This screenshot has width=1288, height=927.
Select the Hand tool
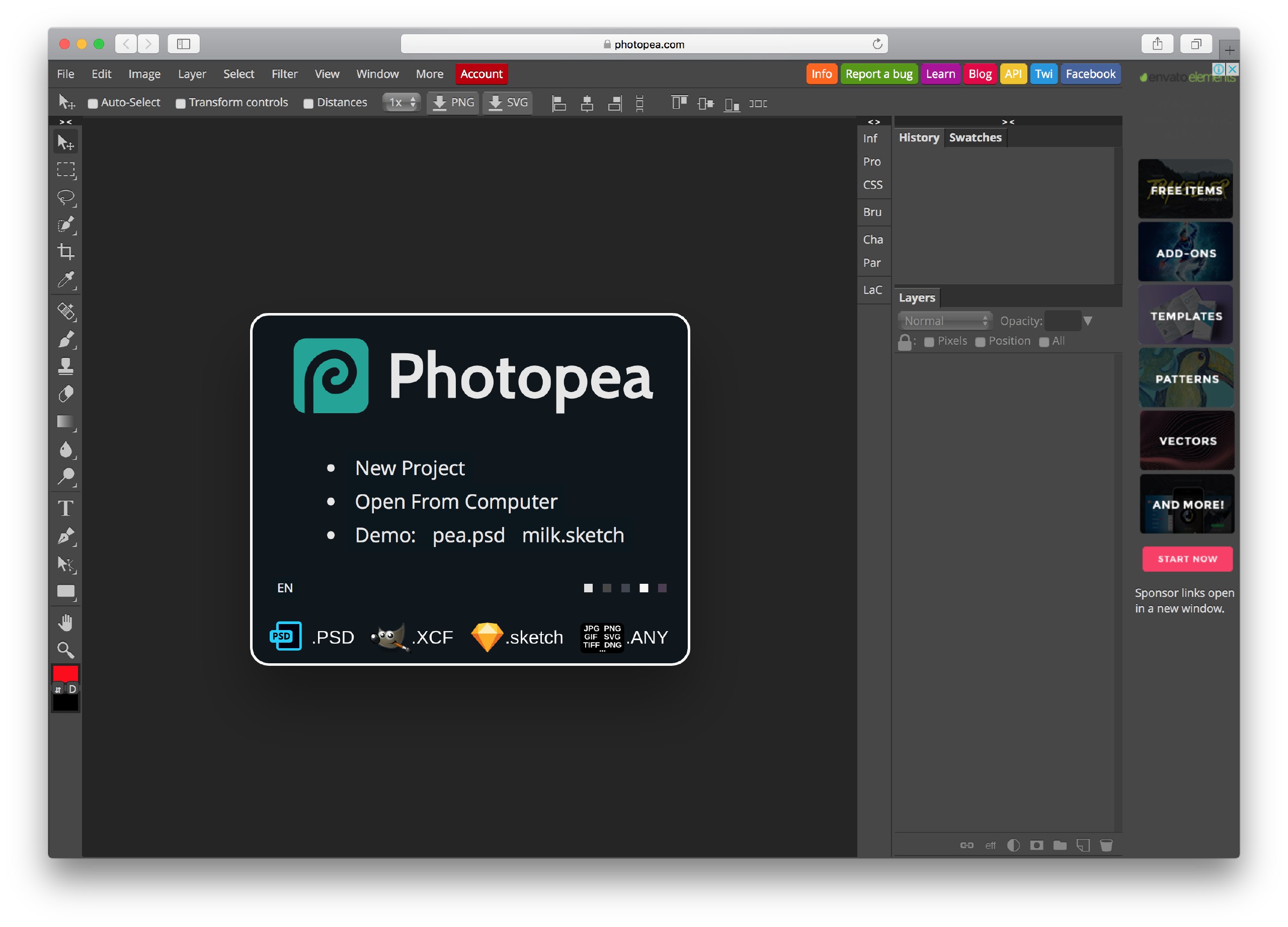click(x=66, y=623)
